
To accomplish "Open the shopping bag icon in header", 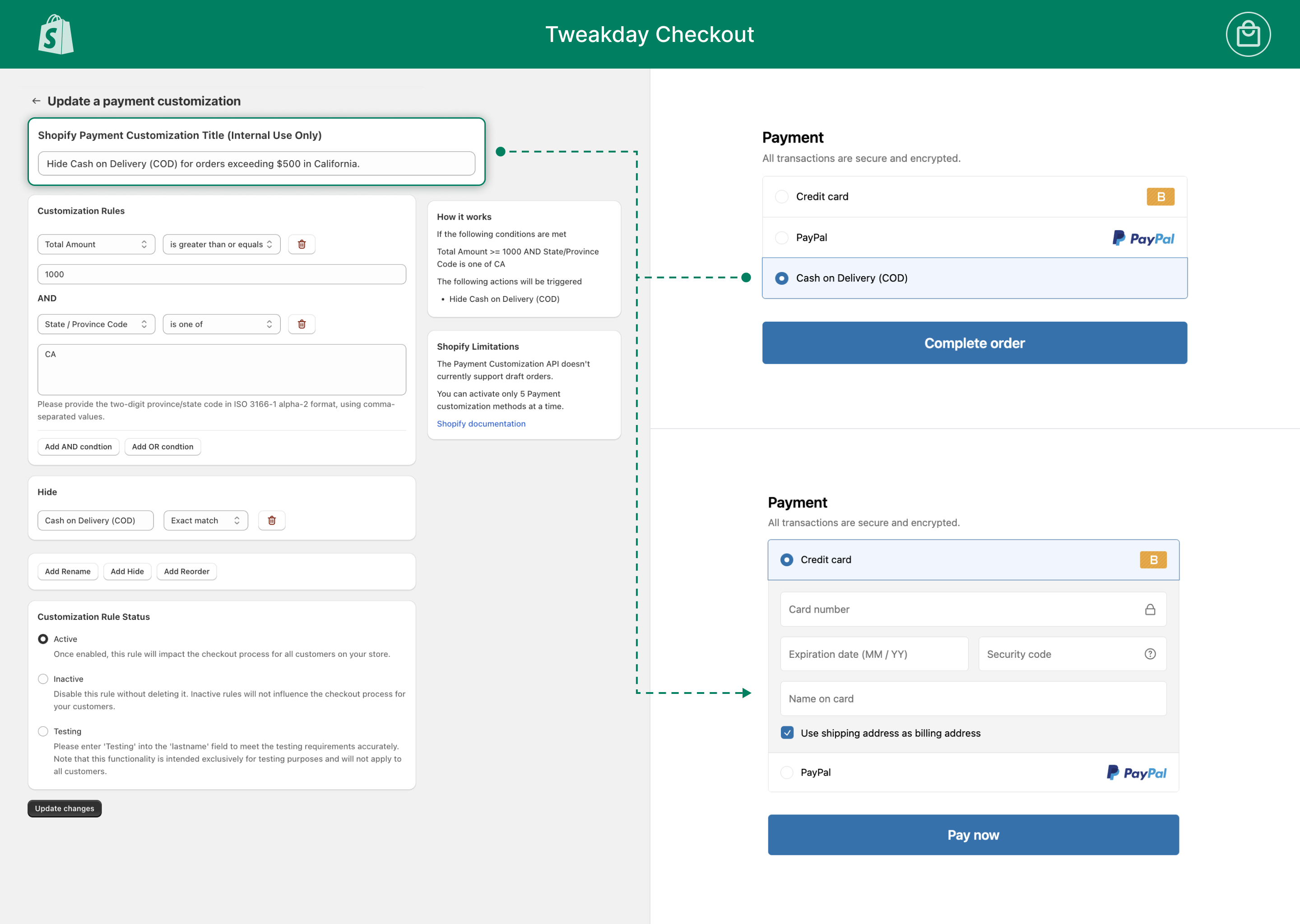I will (1248, 34).
